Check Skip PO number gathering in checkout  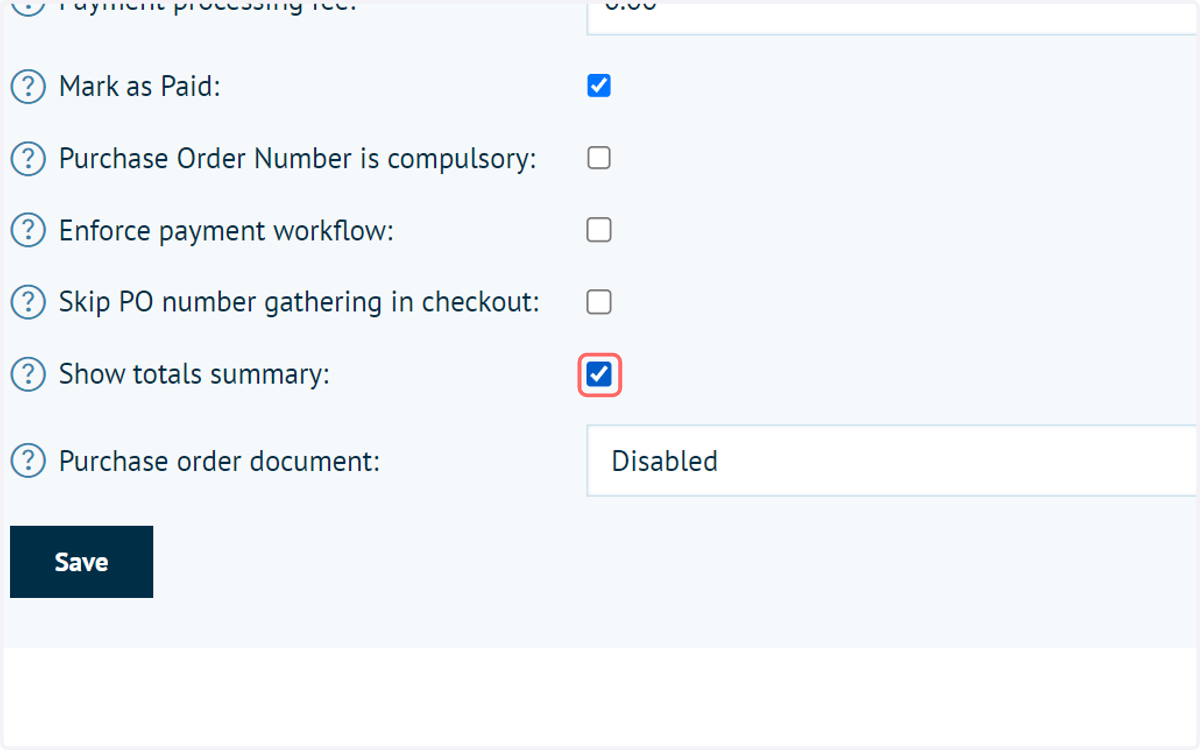pos(599,302)
